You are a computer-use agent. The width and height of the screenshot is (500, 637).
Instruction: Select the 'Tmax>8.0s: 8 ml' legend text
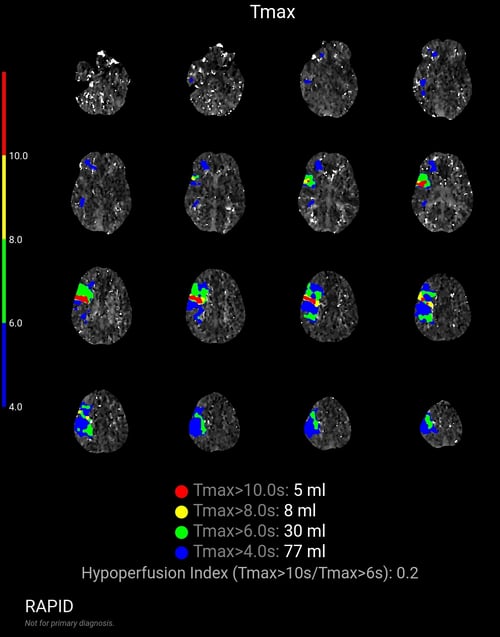tap(255, 511)
